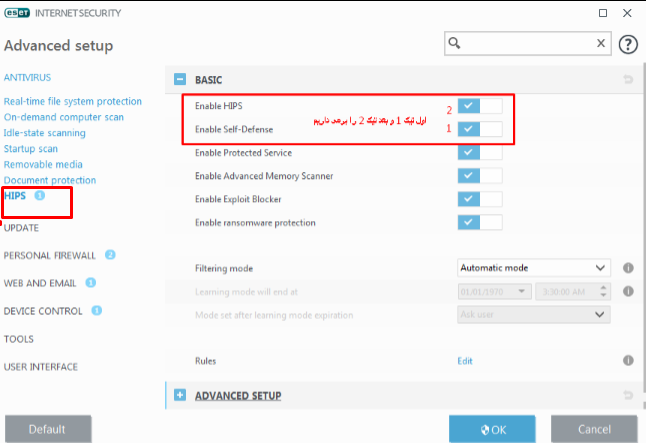
Task: Go to Removable media settings
Action: click(43, 164)
